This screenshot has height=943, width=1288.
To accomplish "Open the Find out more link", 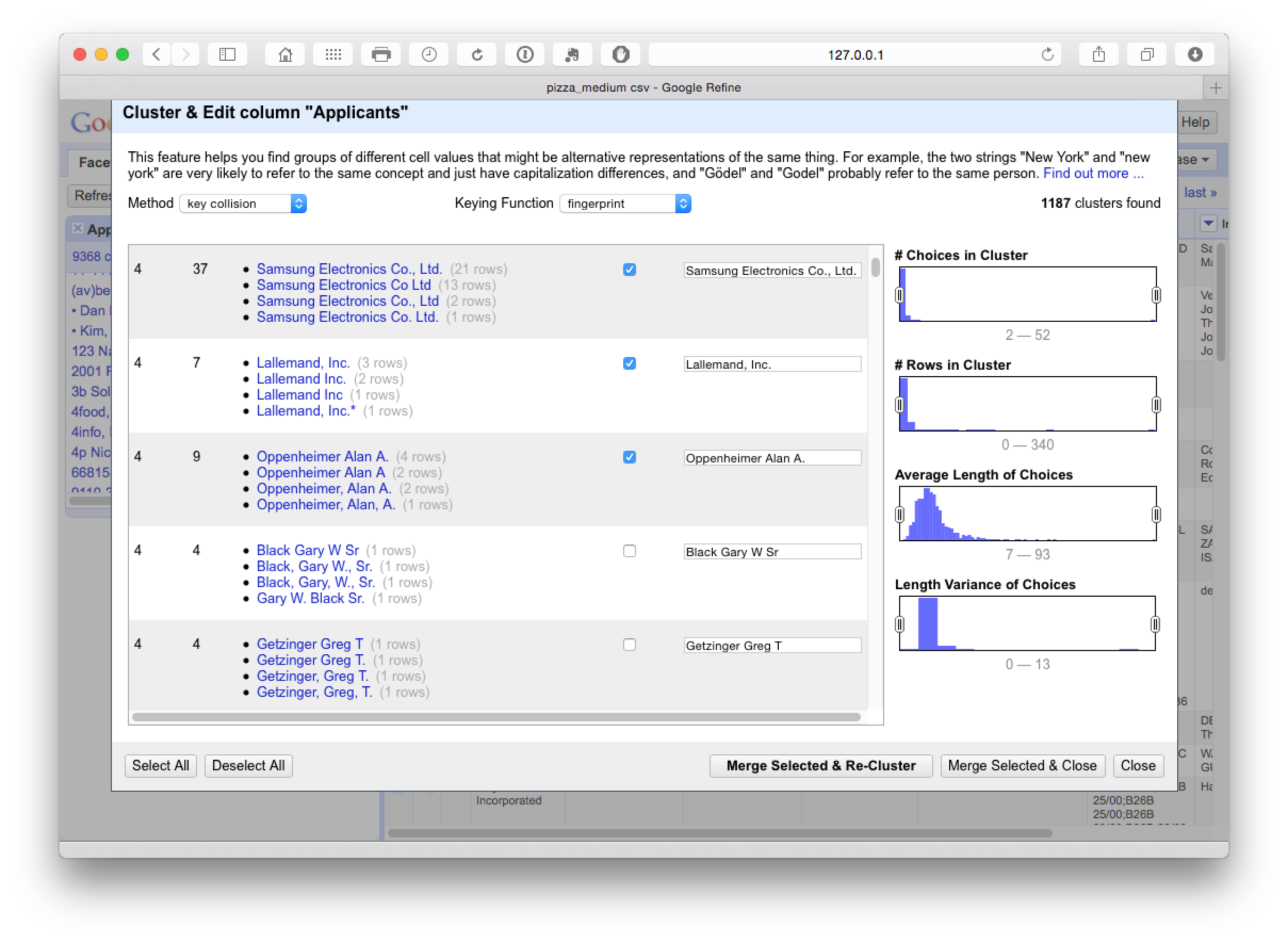I will 1093,174.
